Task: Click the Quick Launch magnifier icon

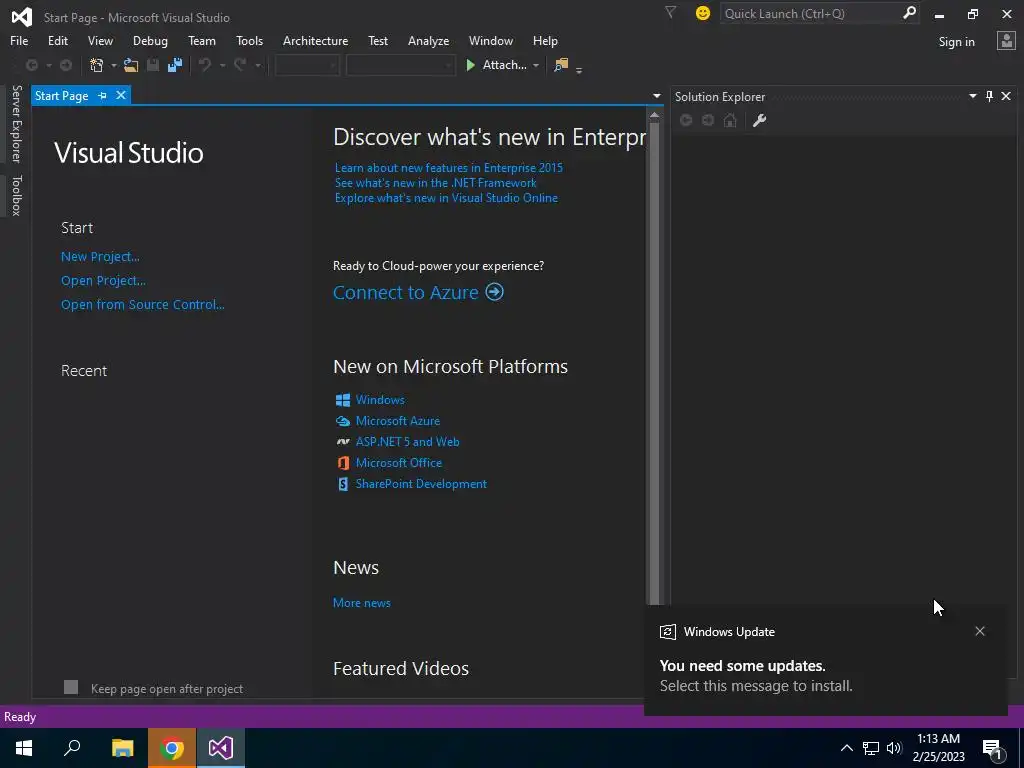Action: point(909,12)
